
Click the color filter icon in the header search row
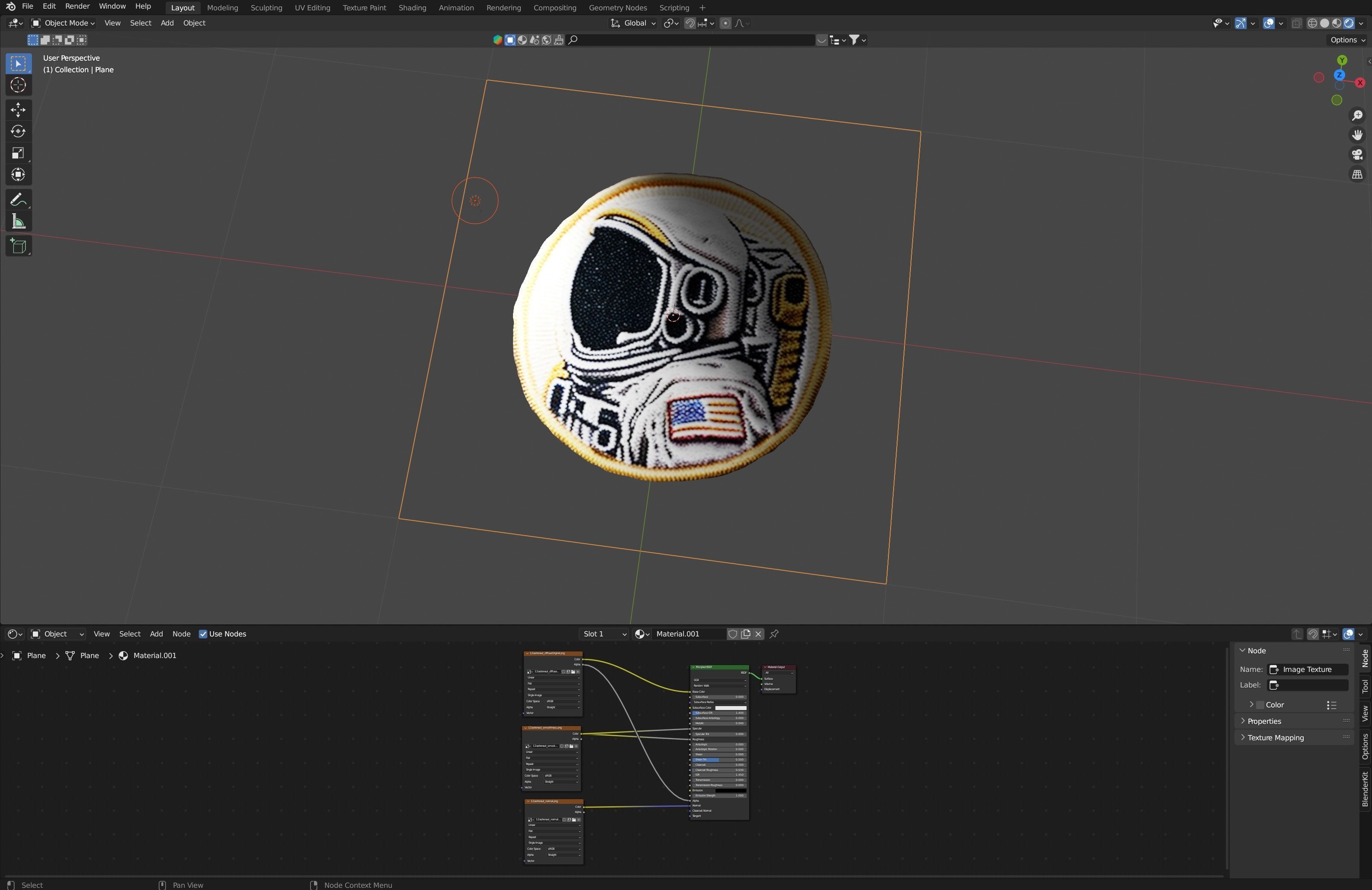point(497,40)
